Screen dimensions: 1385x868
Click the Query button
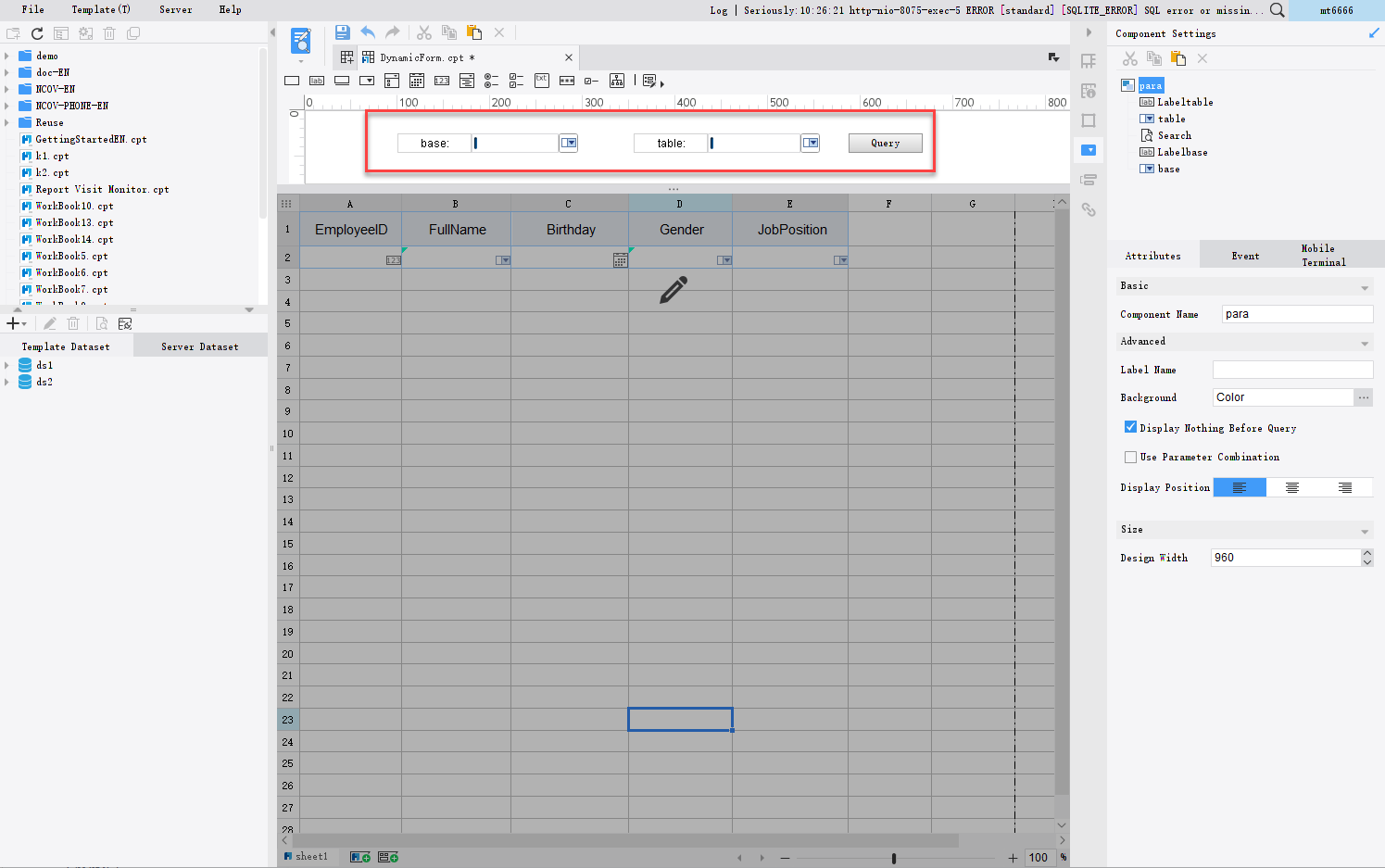[x=884, y=143]
